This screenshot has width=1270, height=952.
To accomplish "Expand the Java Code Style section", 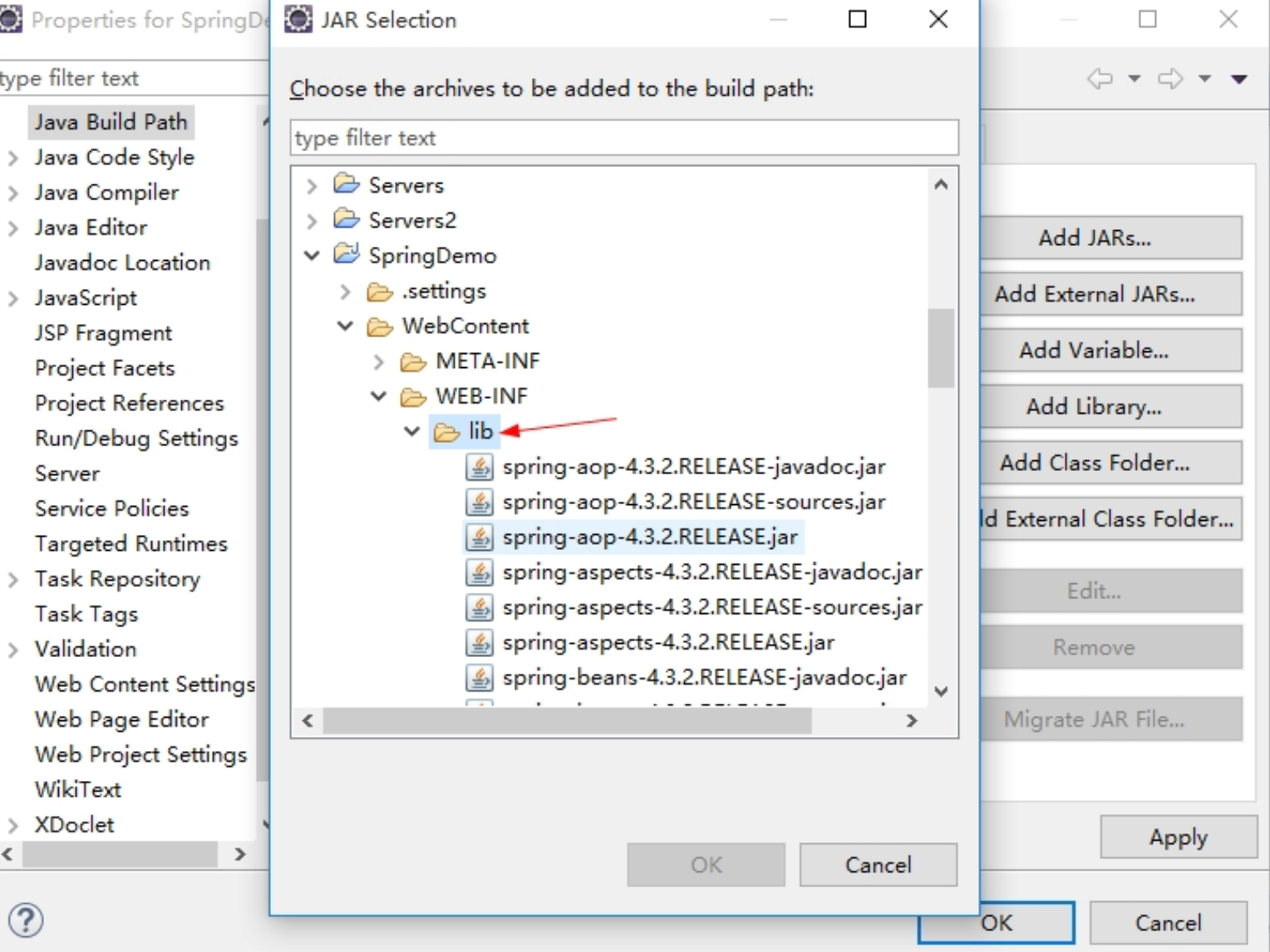I will 12,157.
